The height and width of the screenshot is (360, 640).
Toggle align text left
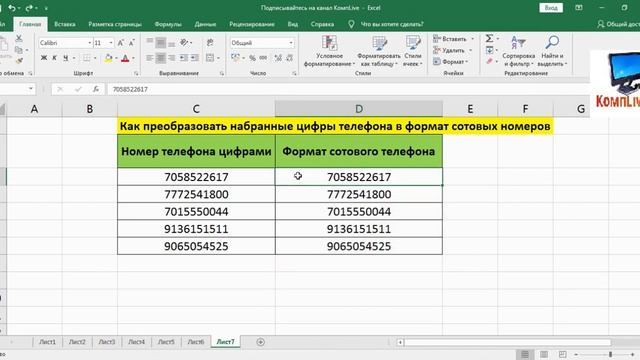click(x=150, y=58)
